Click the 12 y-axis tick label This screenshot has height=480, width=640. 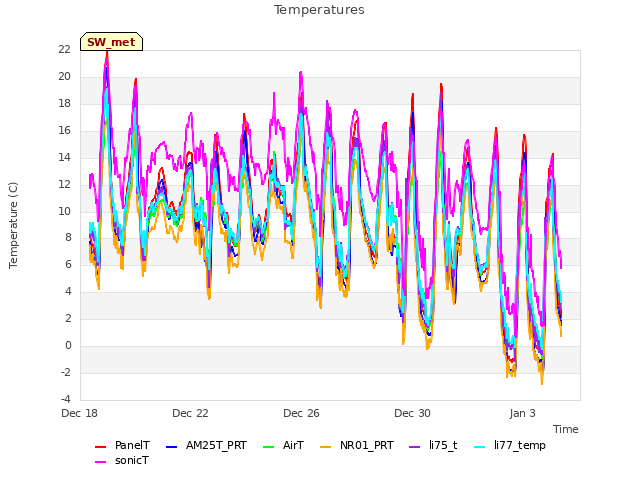[x=64, y=184]
